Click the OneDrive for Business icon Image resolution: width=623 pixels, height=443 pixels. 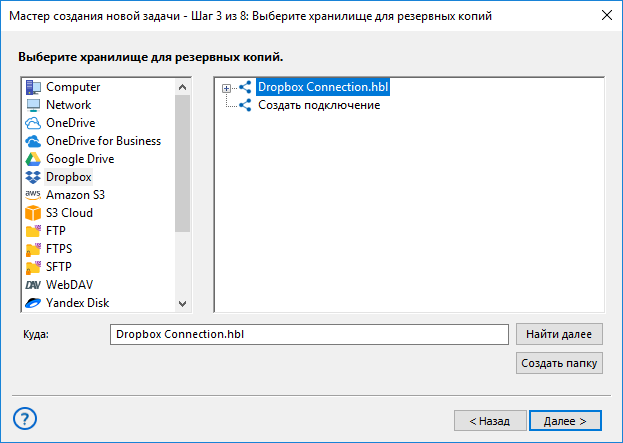point(33,141)
